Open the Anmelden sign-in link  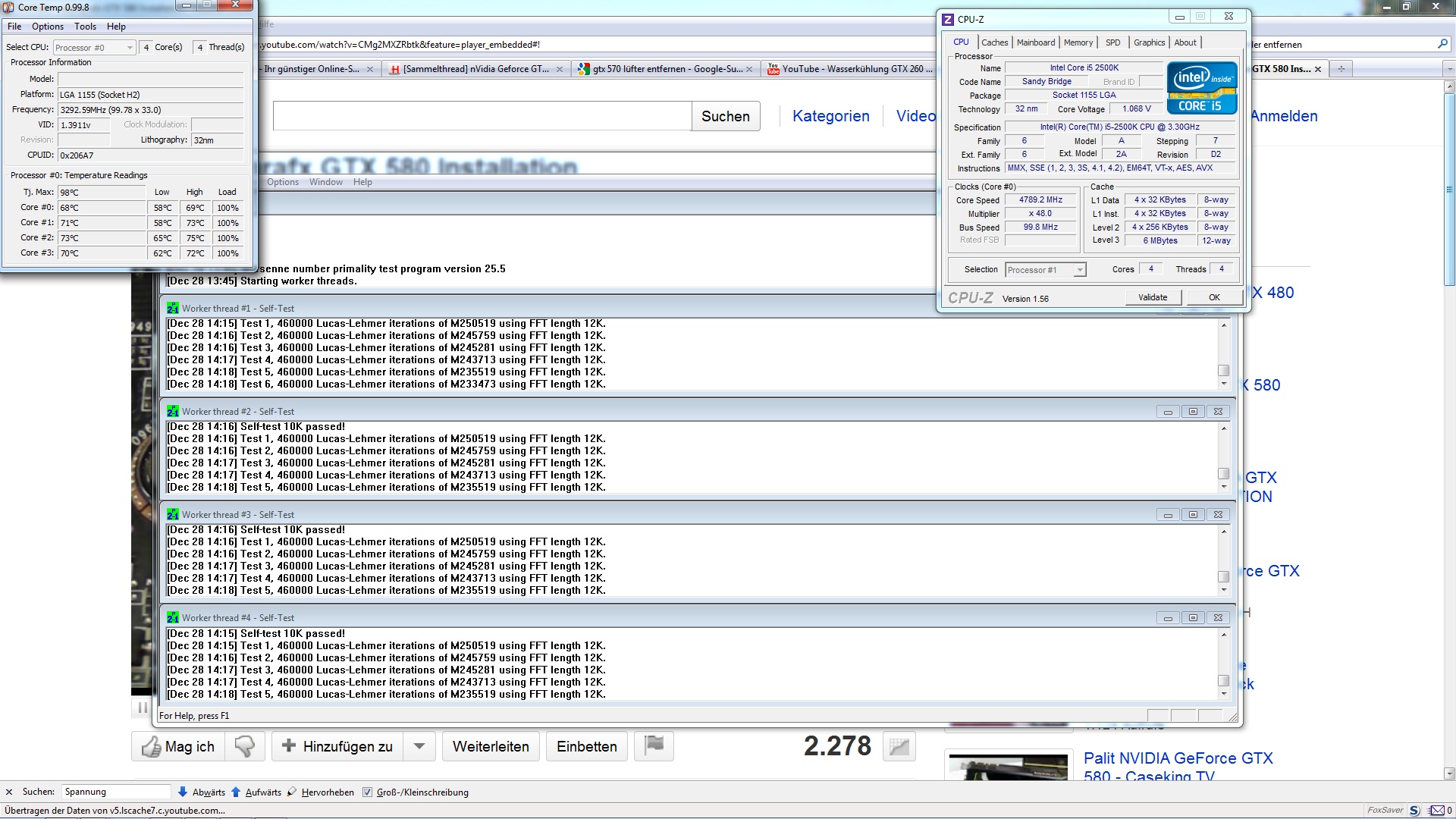[1284, 116]
